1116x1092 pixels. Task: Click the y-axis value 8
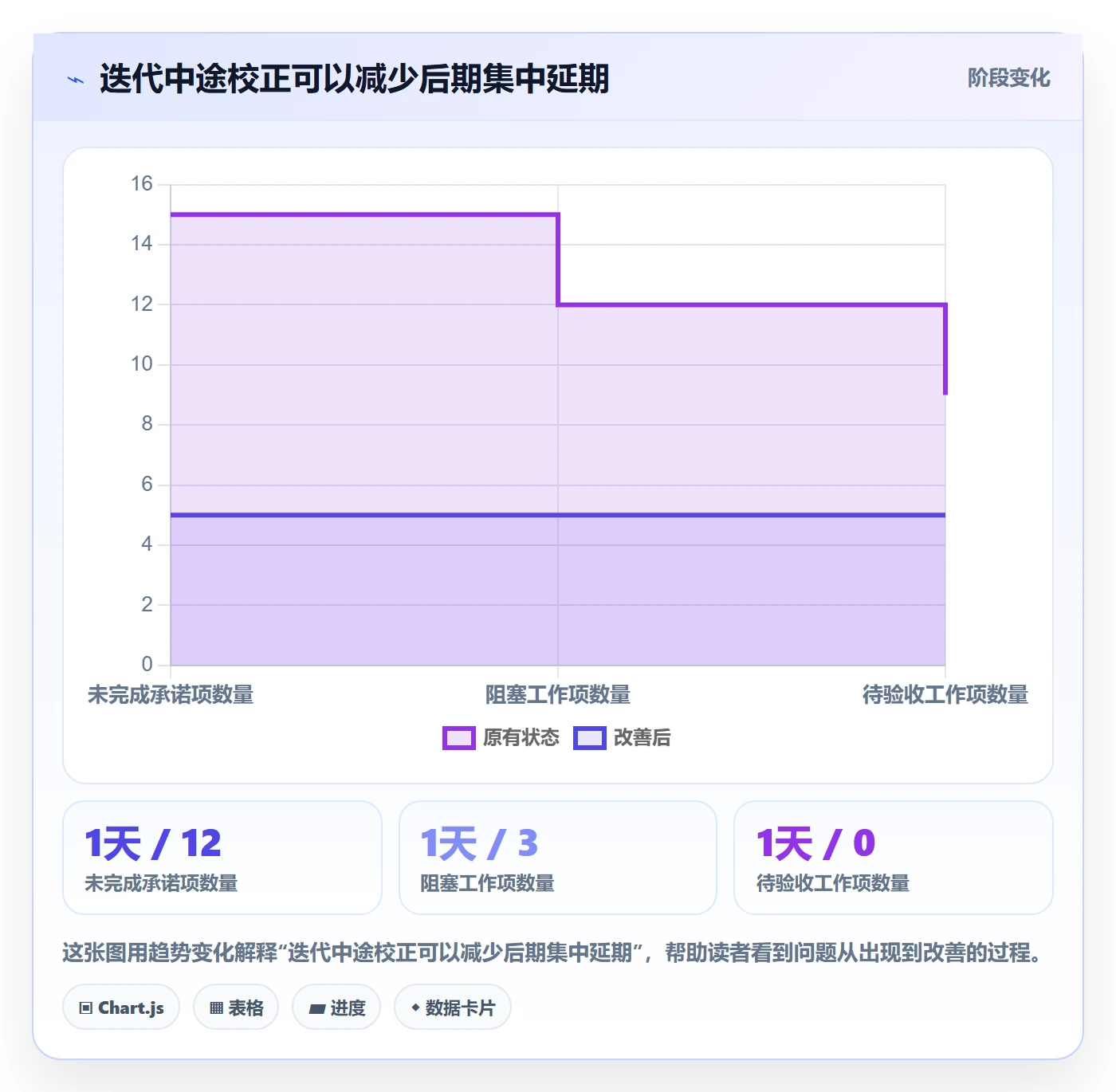click(147, 424)
